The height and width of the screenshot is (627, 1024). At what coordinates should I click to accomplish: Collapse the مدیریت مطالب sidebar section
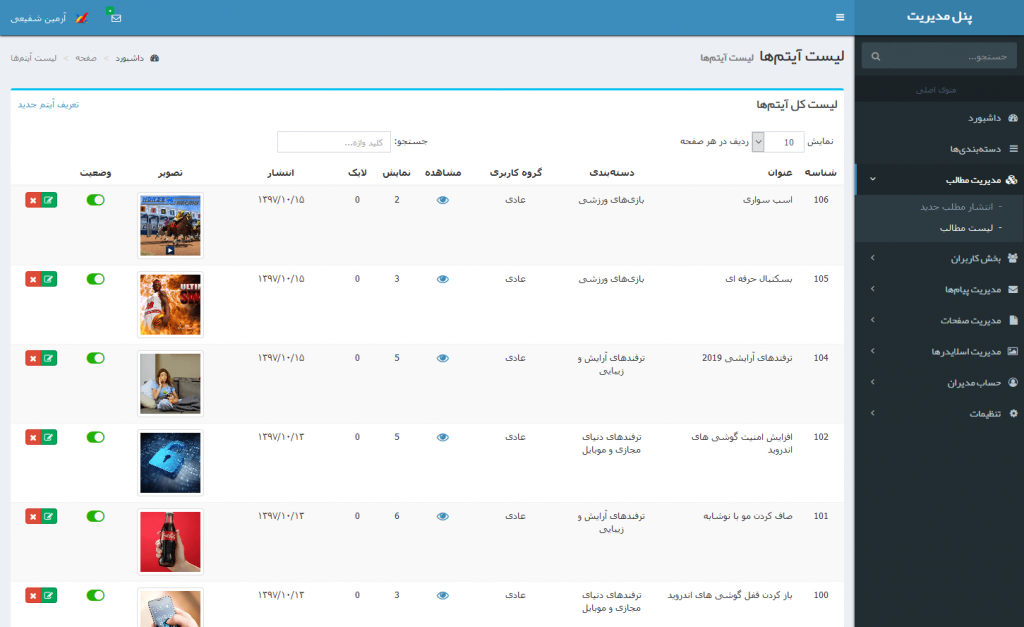(x=940, y=180)
